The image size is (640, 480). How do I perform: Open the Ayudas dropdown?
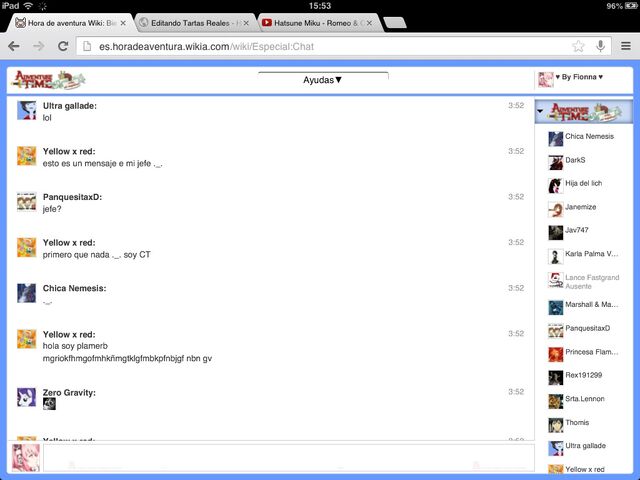[322, 80]
